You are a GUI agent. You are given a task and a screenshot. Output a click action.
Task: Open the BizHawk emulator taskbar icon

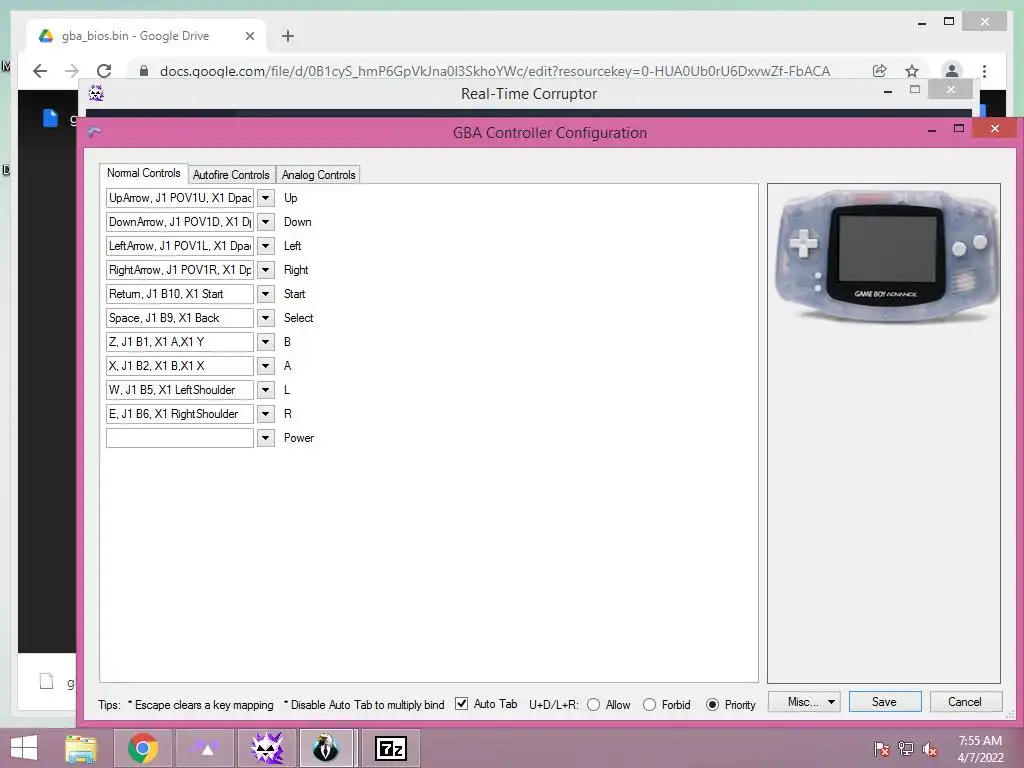325,748
